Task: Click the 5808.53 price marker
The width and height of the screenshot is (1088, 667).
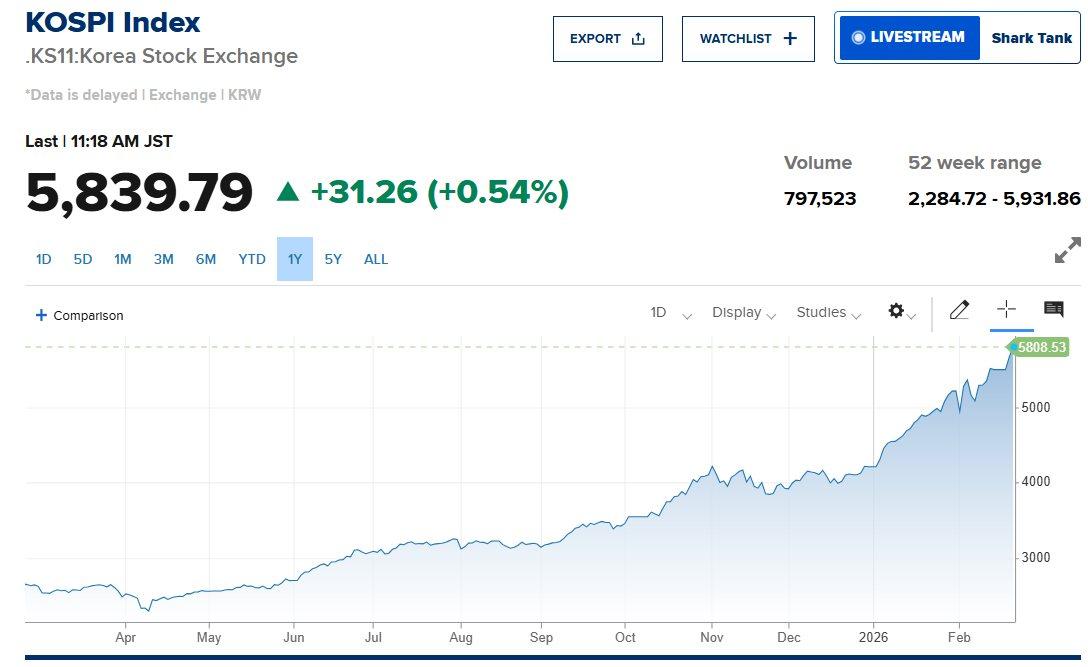Action: (x=1042, y=347)
